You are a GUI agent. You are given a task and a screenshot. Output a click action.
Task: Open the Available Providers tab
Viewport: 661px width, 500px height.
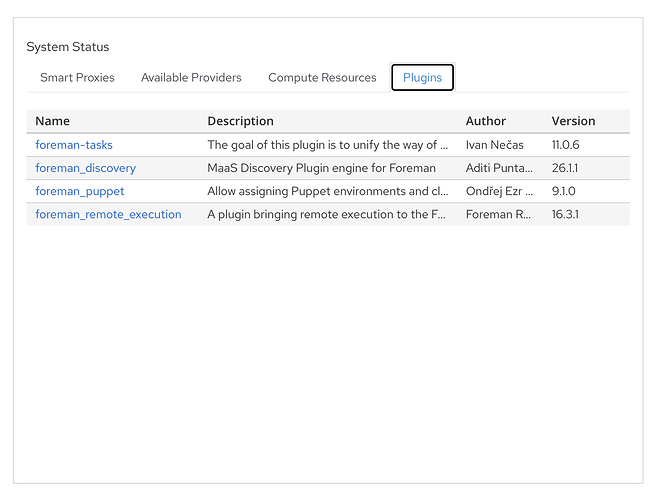coord(191,78)
